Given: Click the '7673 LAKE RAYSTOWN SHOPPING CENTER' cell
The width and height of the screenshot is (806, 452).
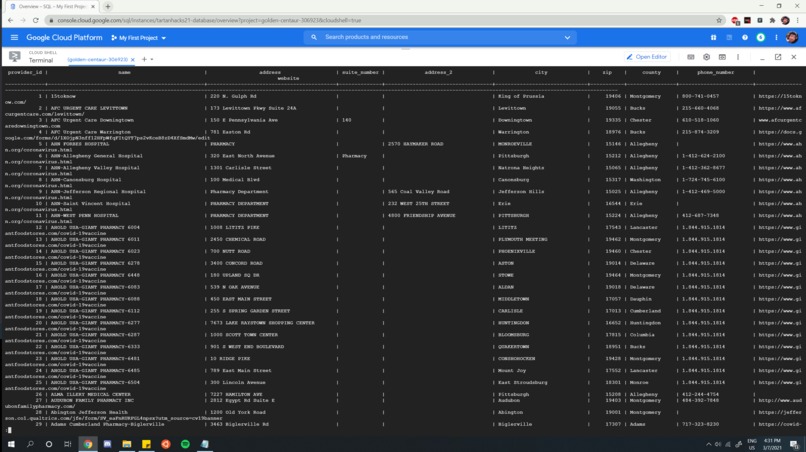Looking at the screenshot, I should 262,323.
